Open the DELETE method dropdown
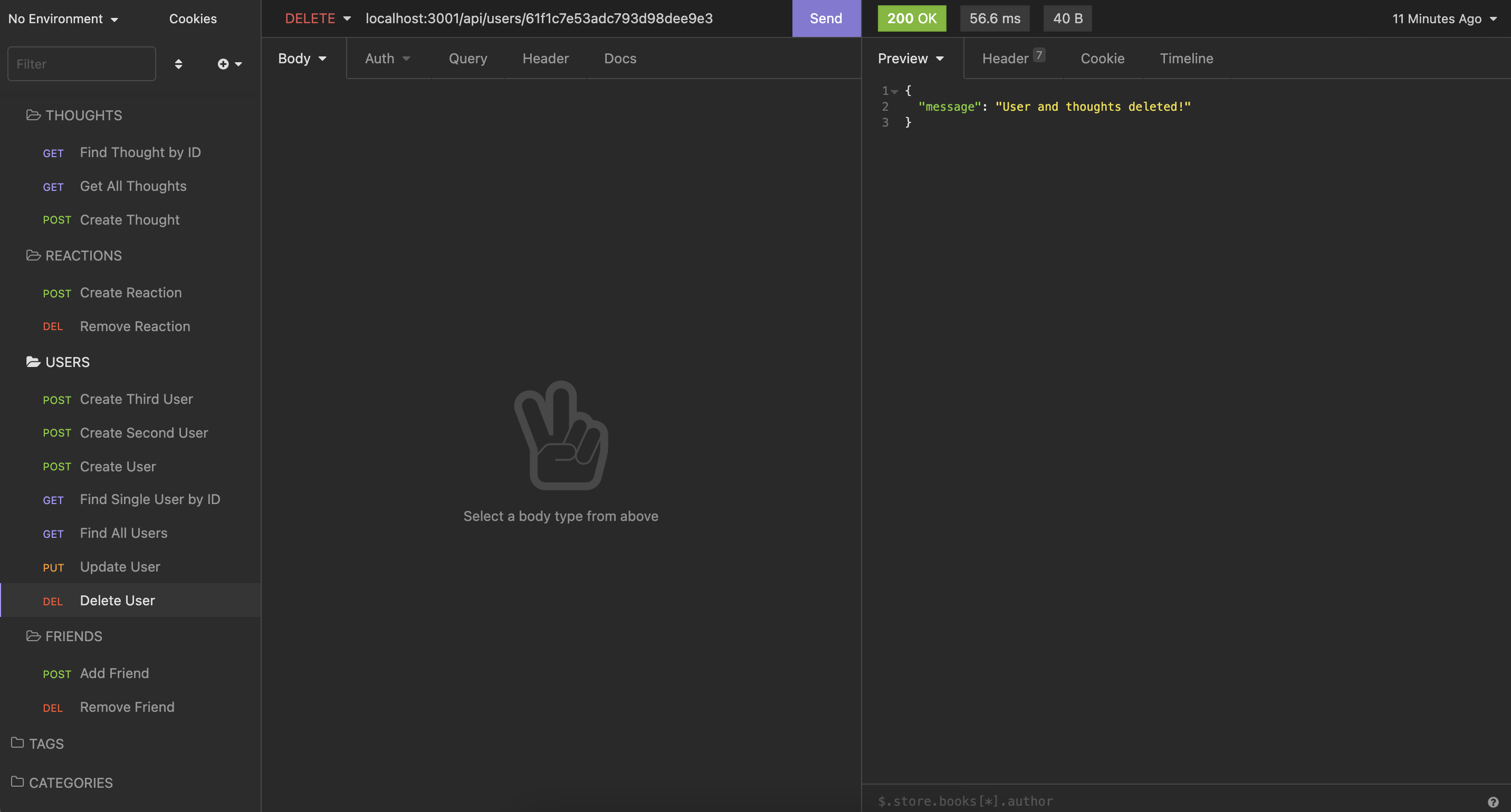 317,19
